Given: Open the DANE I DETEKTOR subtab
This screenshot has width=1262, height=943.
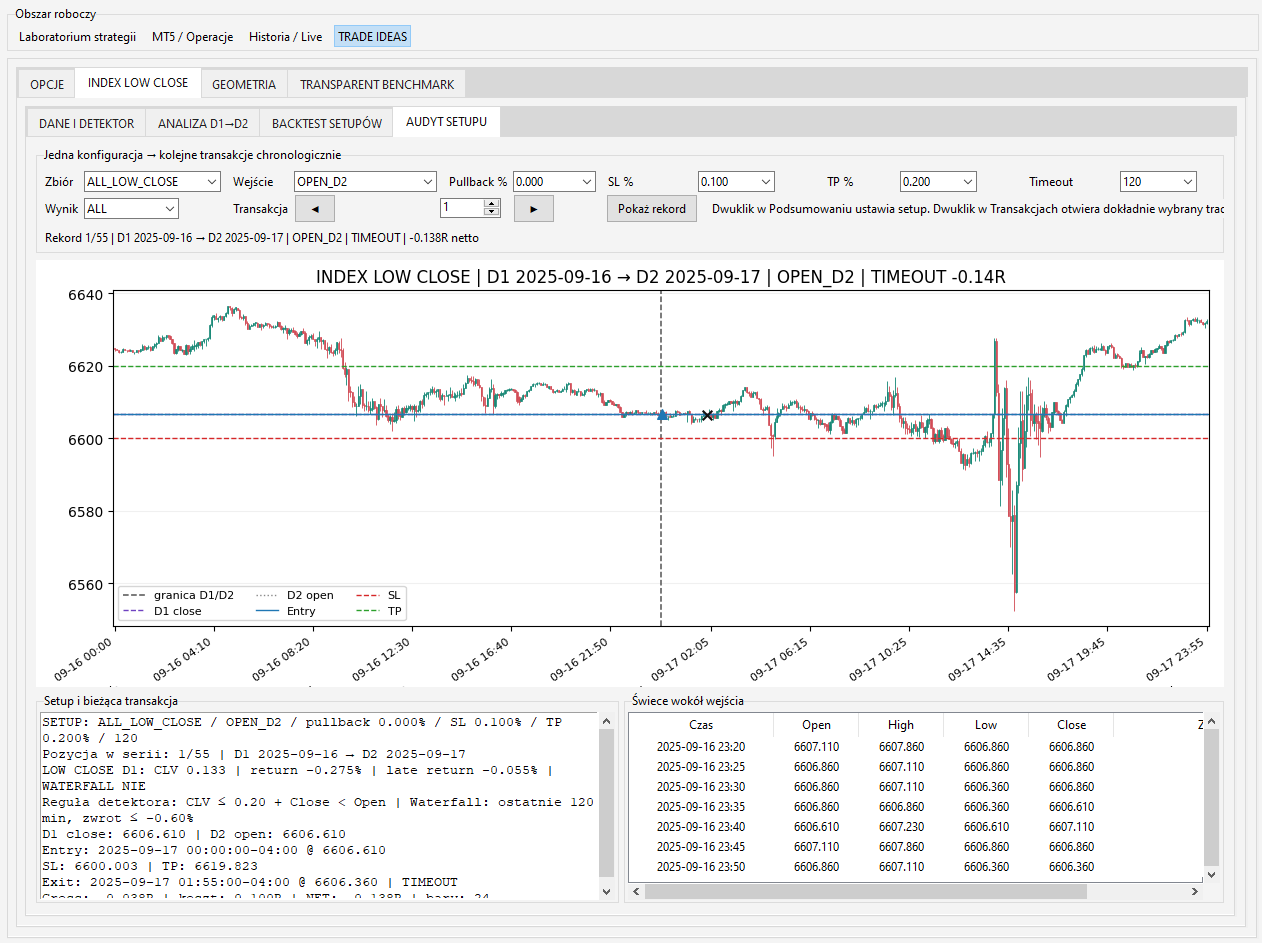Looking at the screenshot, I should click(86, 123).
